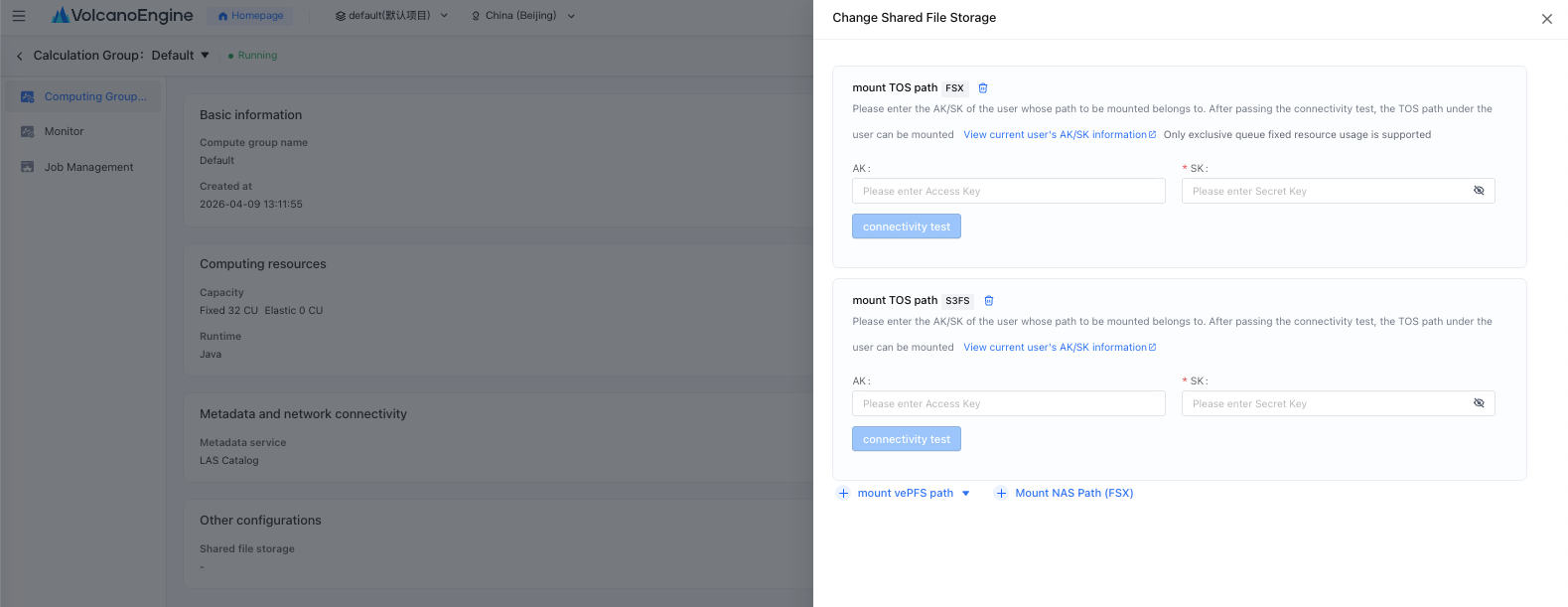Screen dimensions: 1568x607
Task: Focus the AK field in FSX section
Action: [x=1009, y=191]
